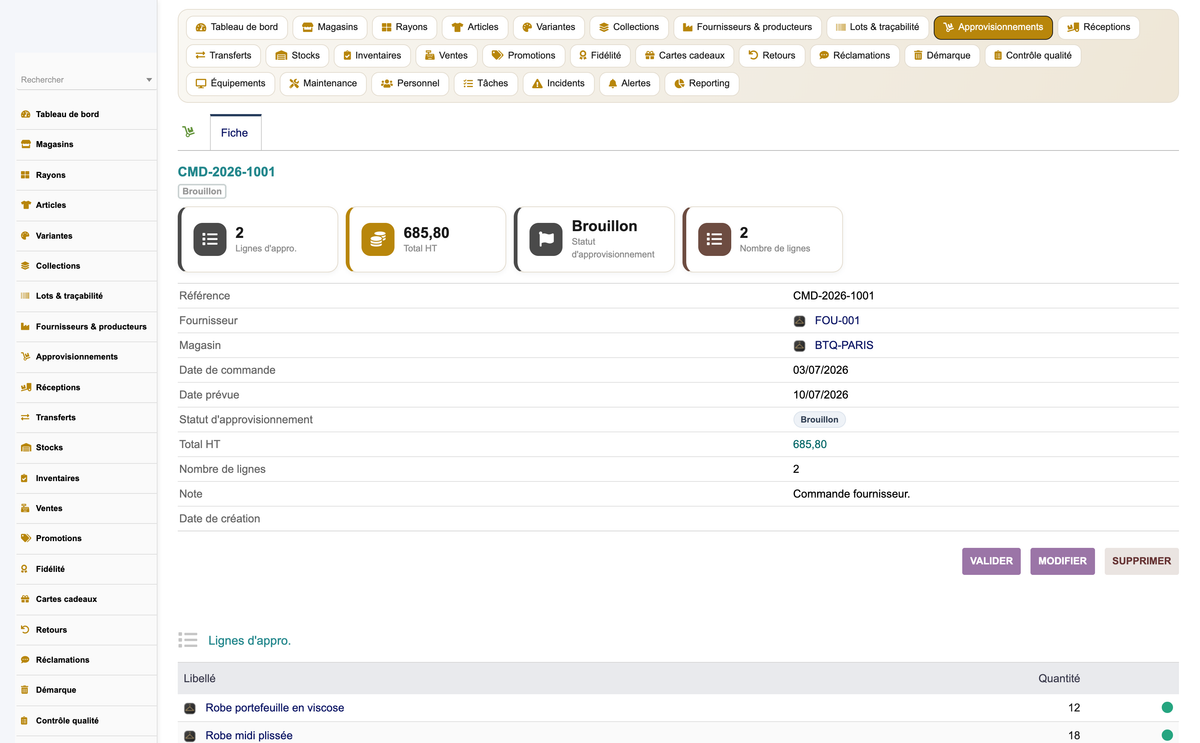Click the cart icon left of Fiche tab
Viewport: 1200px width, 743px height.
coord(189,132)
